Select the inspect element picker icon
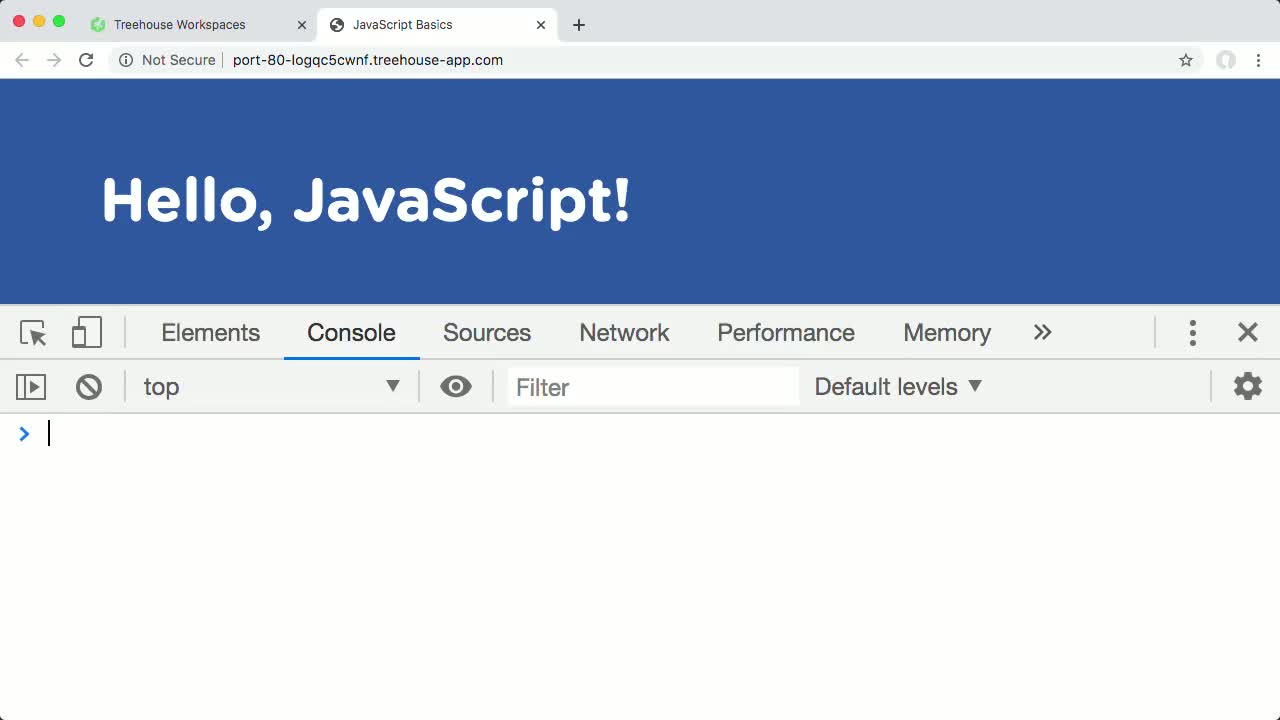Screen dimensions: 1280x720 (x=33, y=333)
